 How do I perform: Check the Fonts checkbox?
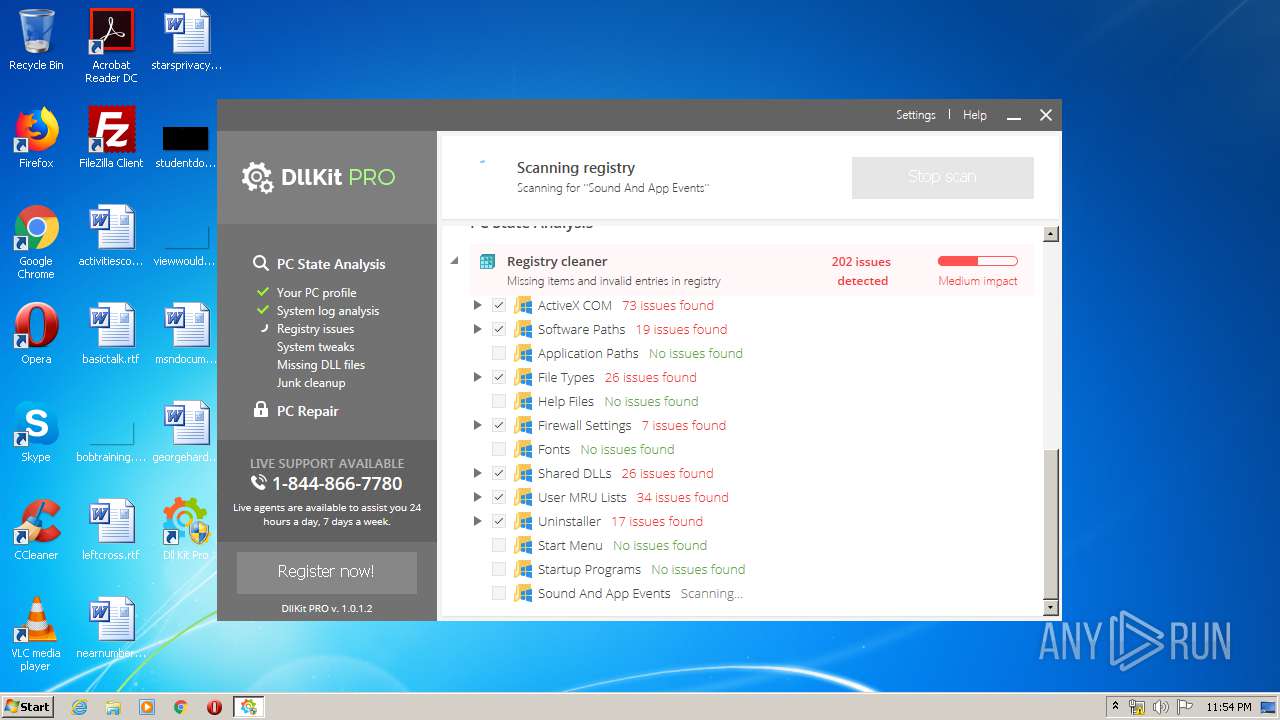(x=498, y=449)
